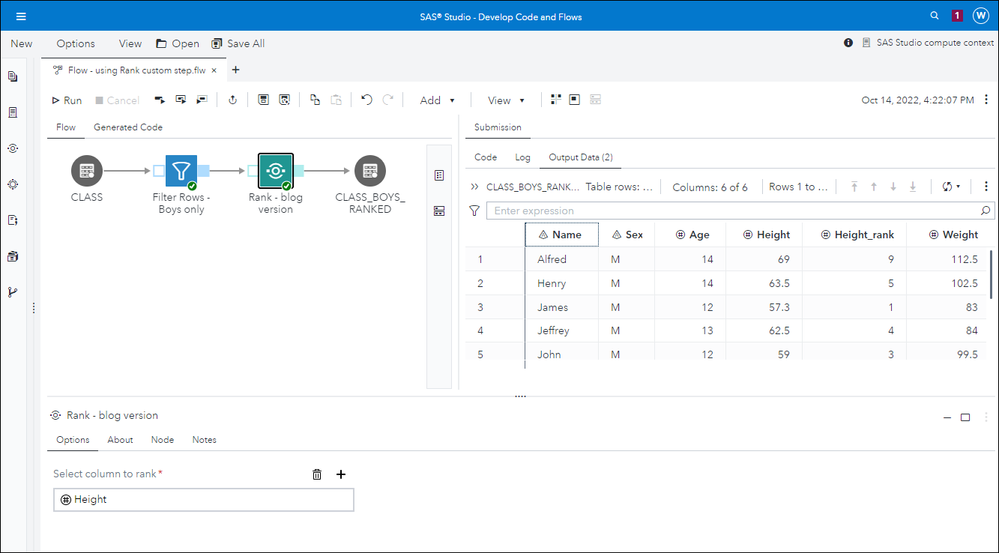Close the Flow - using Rank custom step tab

[x=215, y=71]
